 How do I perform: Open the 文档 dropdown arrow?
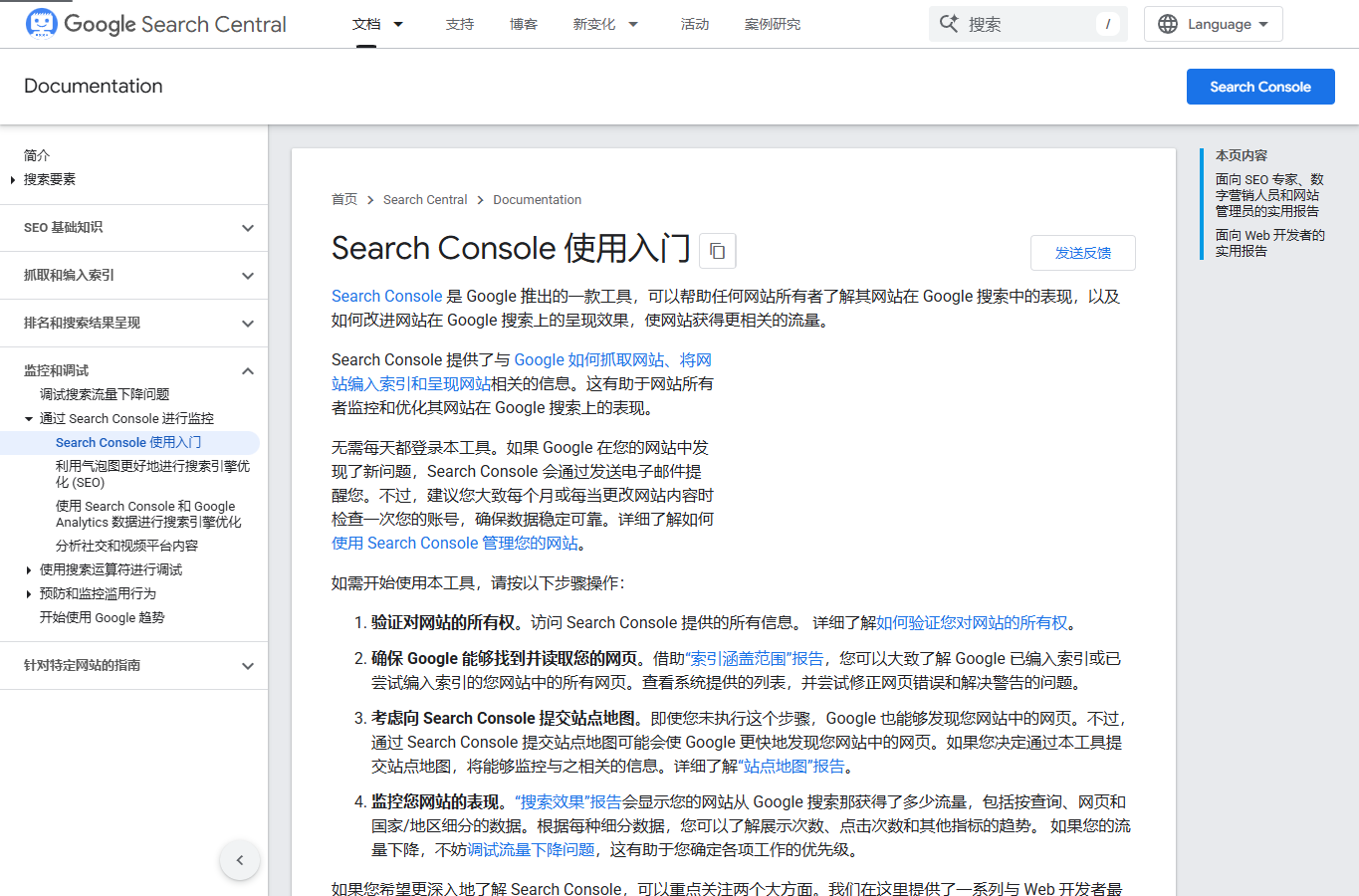point(398,24)
